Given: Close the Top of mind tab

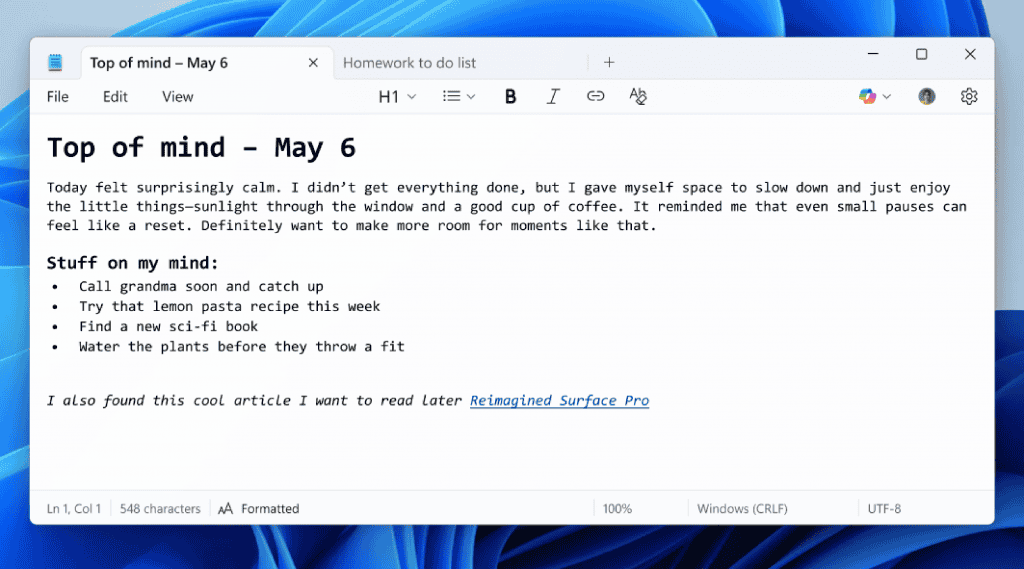Looking at the screenshot, I should click(313, 62).
